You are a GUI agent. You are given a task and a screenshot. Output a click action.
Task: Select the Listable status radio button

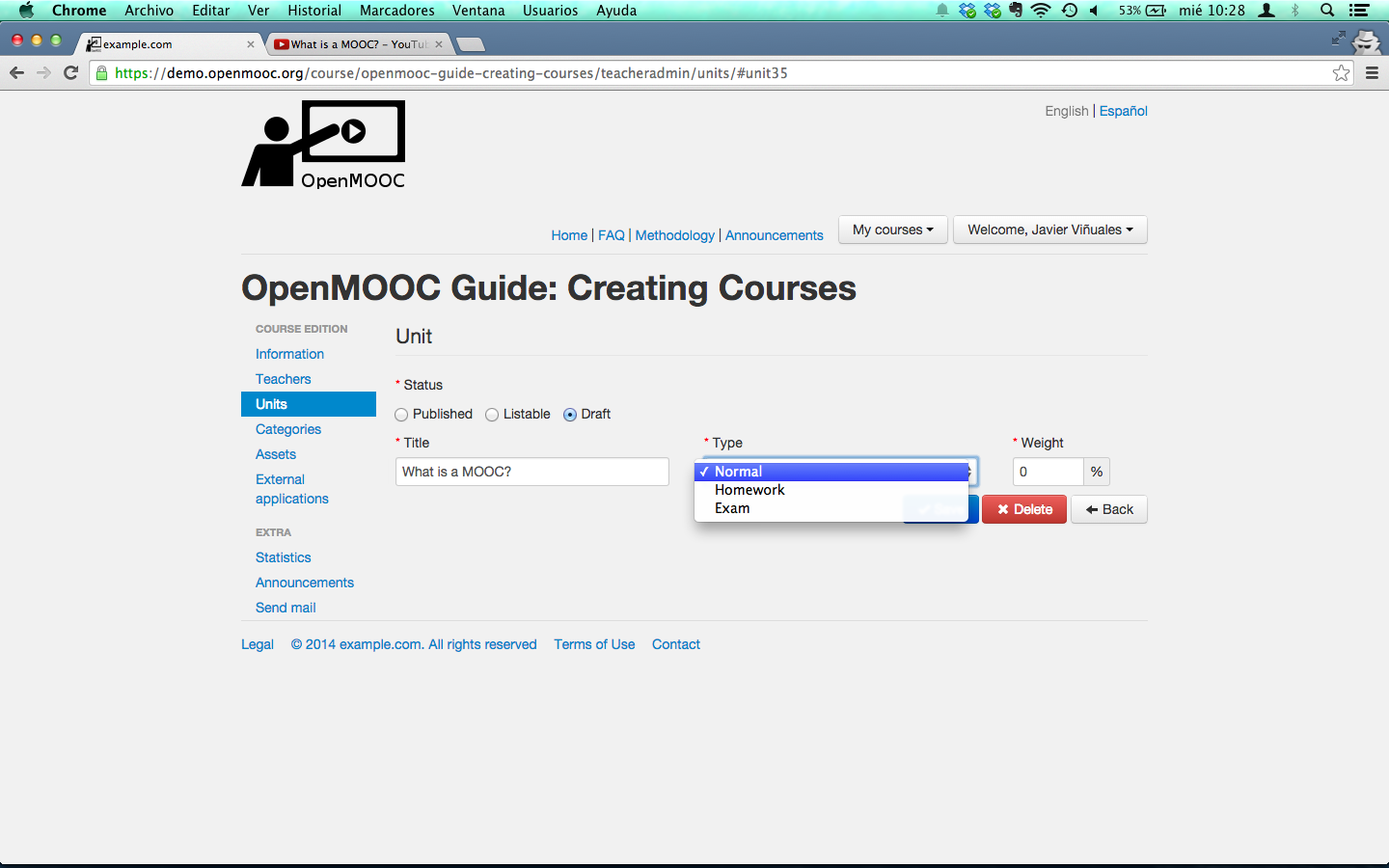(492, 415)
